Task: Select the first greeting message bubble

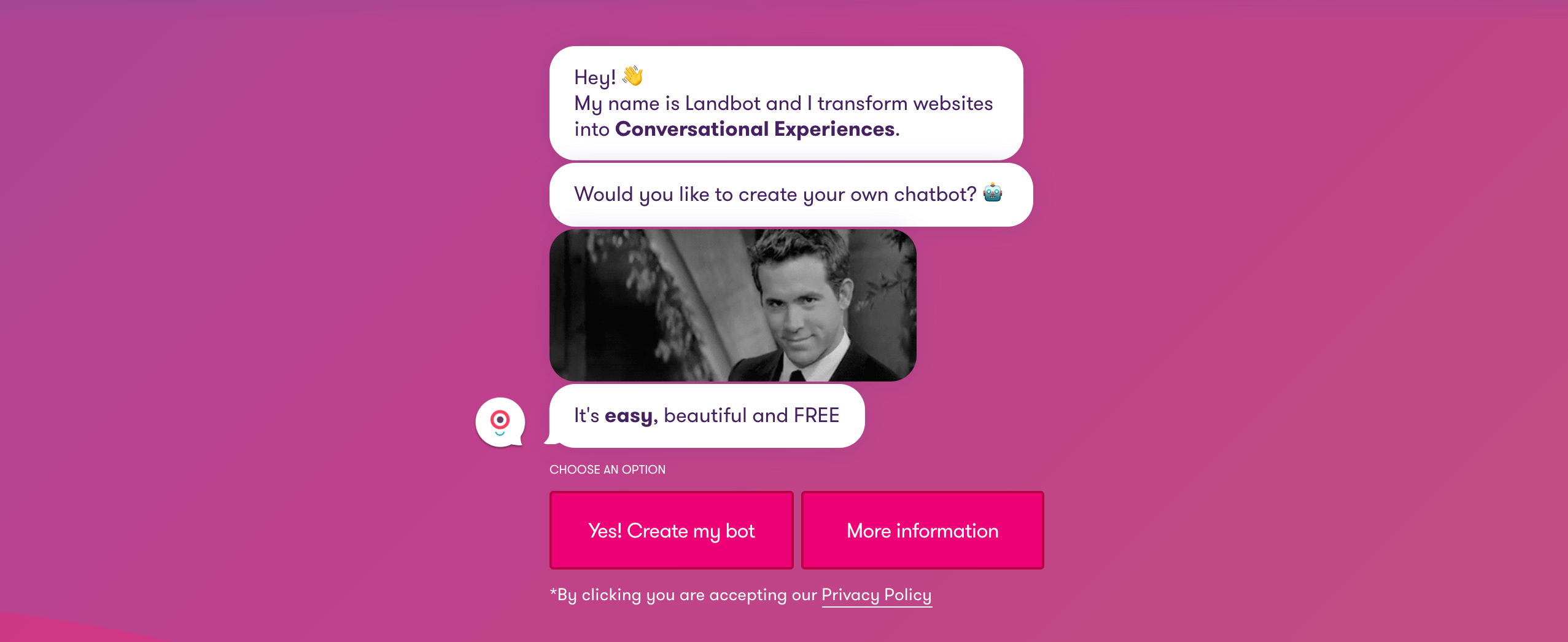Action: [x=786, y=103]
